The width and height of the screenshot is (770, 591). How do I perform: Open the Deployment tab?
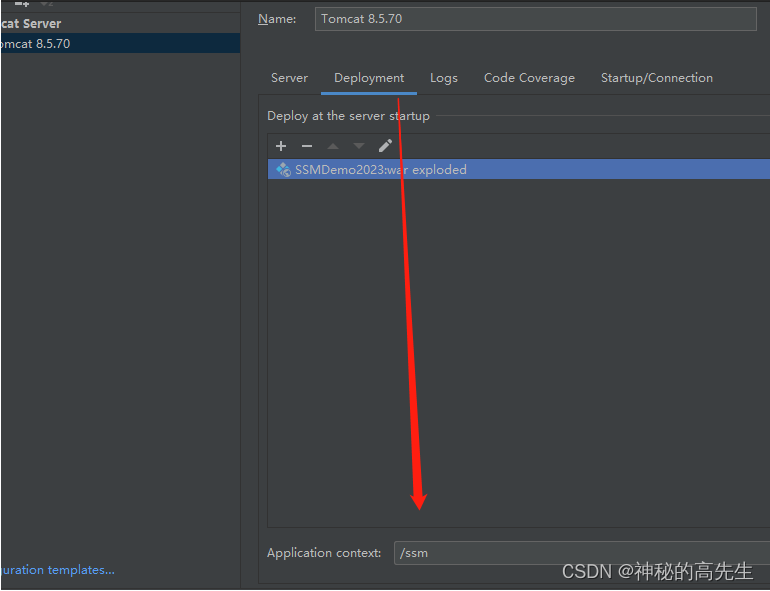coord(369,78)
